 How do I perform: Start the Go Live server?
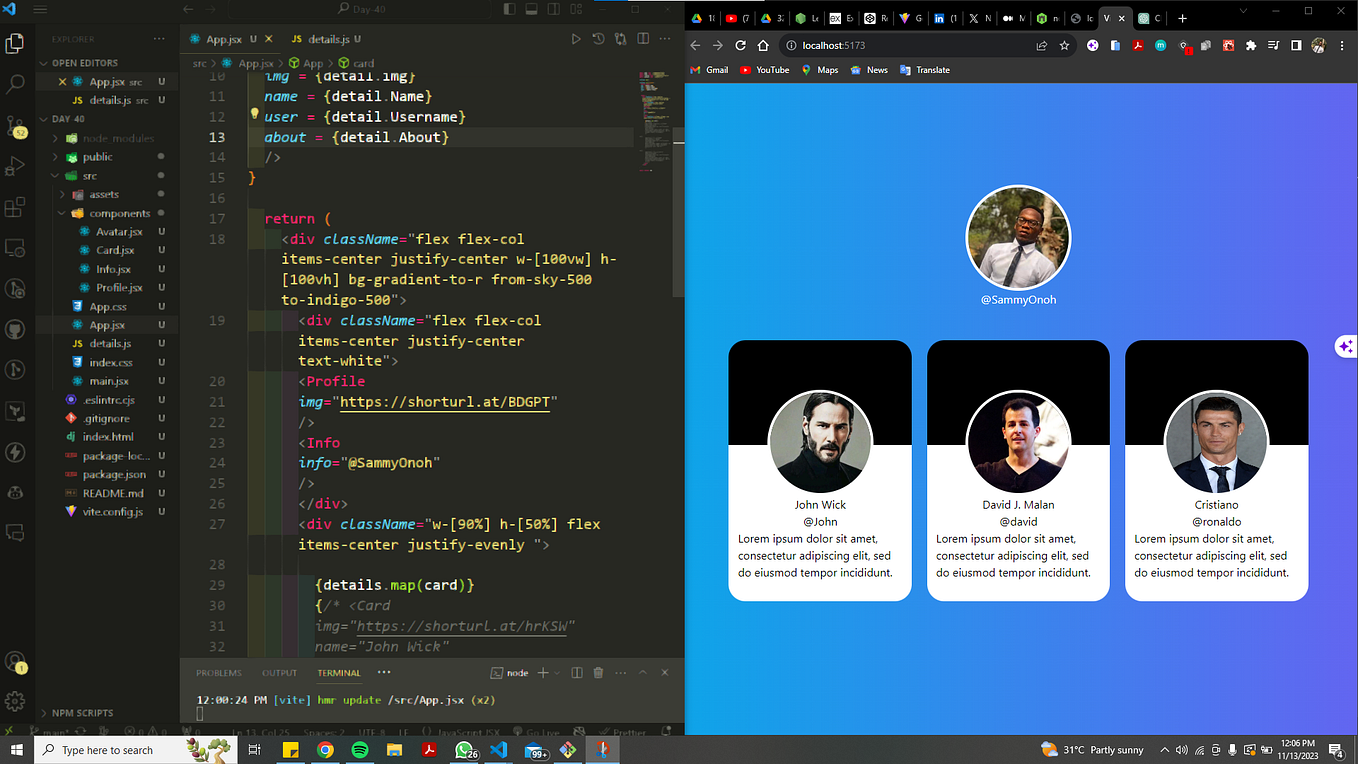[537, 732]
